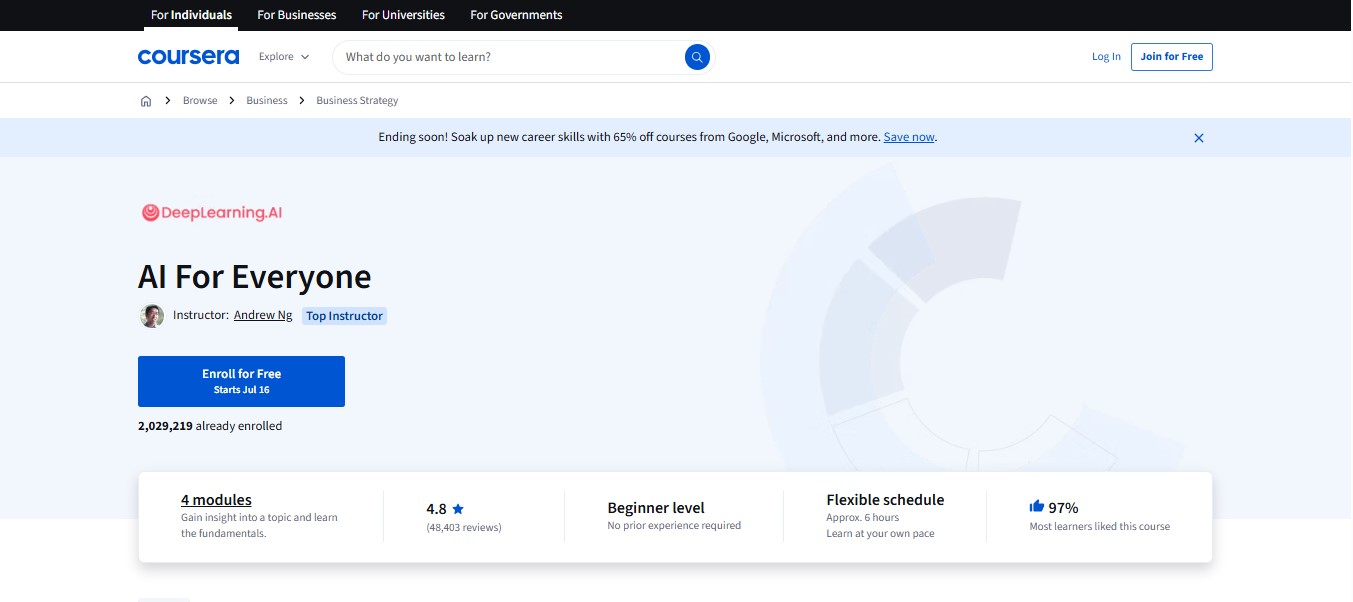Viewport: 1353px width, 602px height.
Task: Expand the Explore dropdown menu
Action: pos(284,57)
